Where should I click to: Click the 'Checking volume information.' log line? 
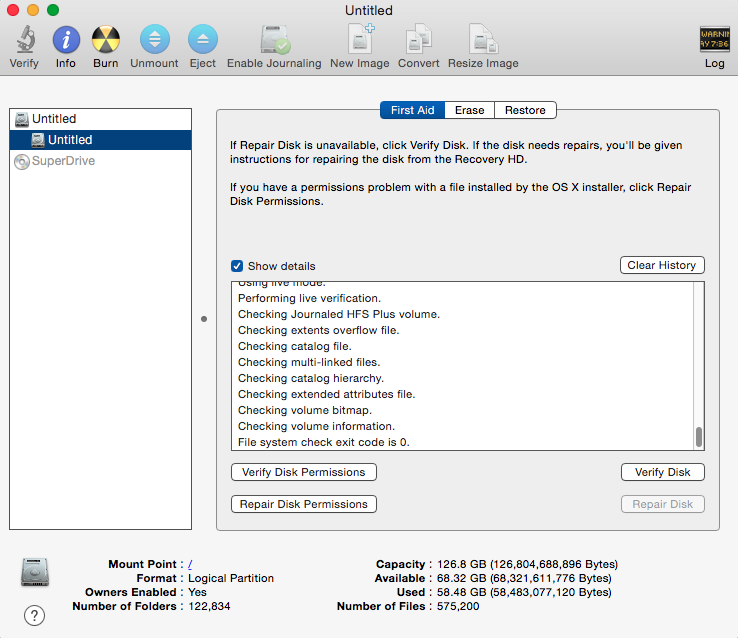click(x=316, y=426)
